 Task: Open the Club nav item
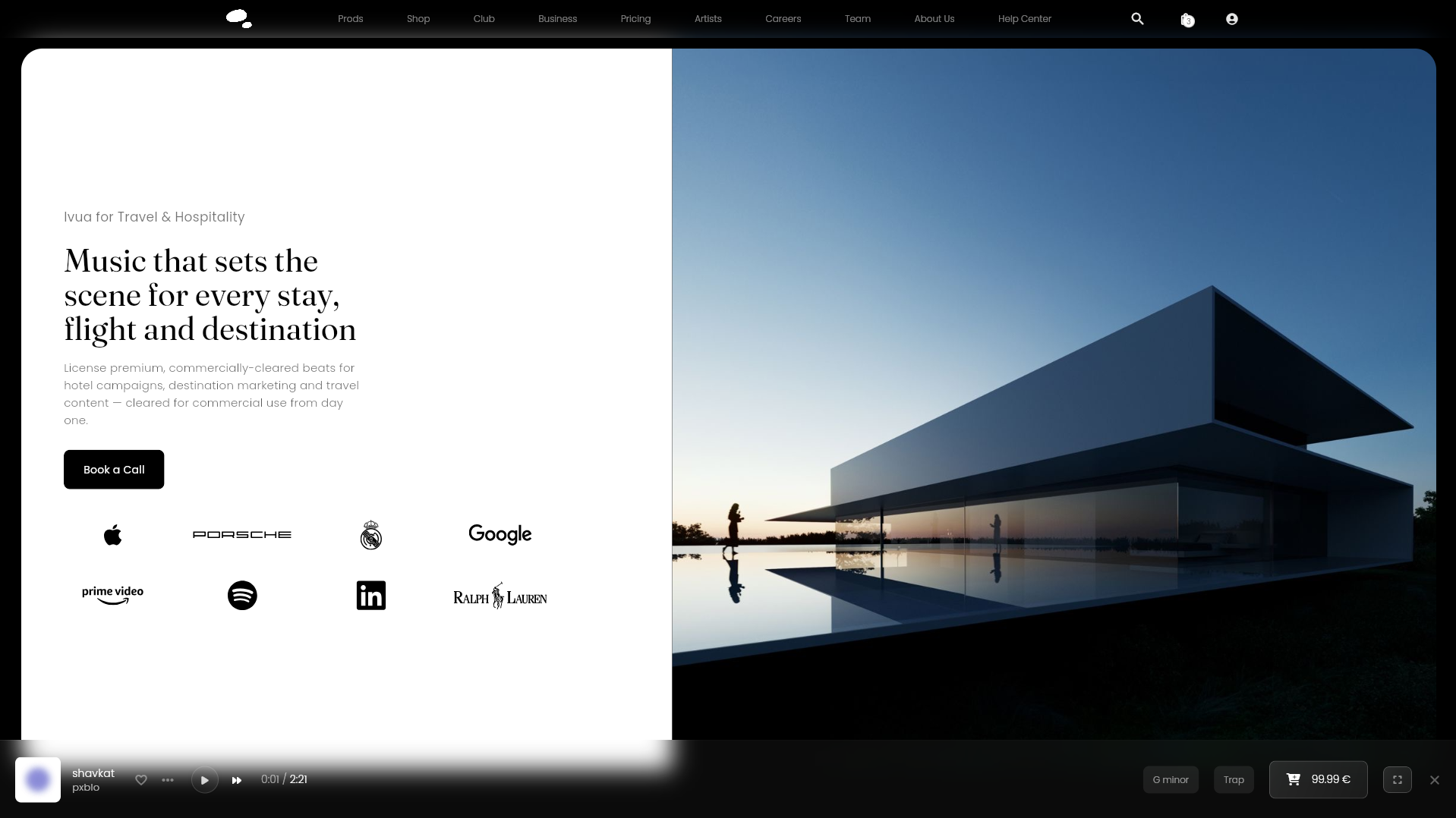point(484,19)
